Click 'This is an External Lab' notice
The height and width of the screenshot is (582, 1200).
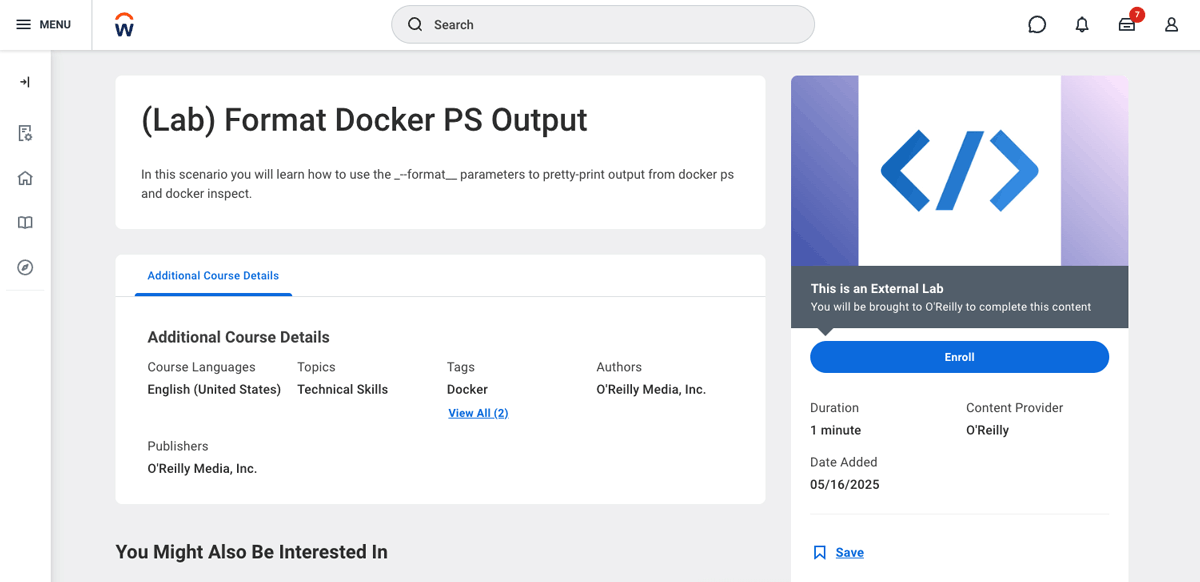pos(877,288)
